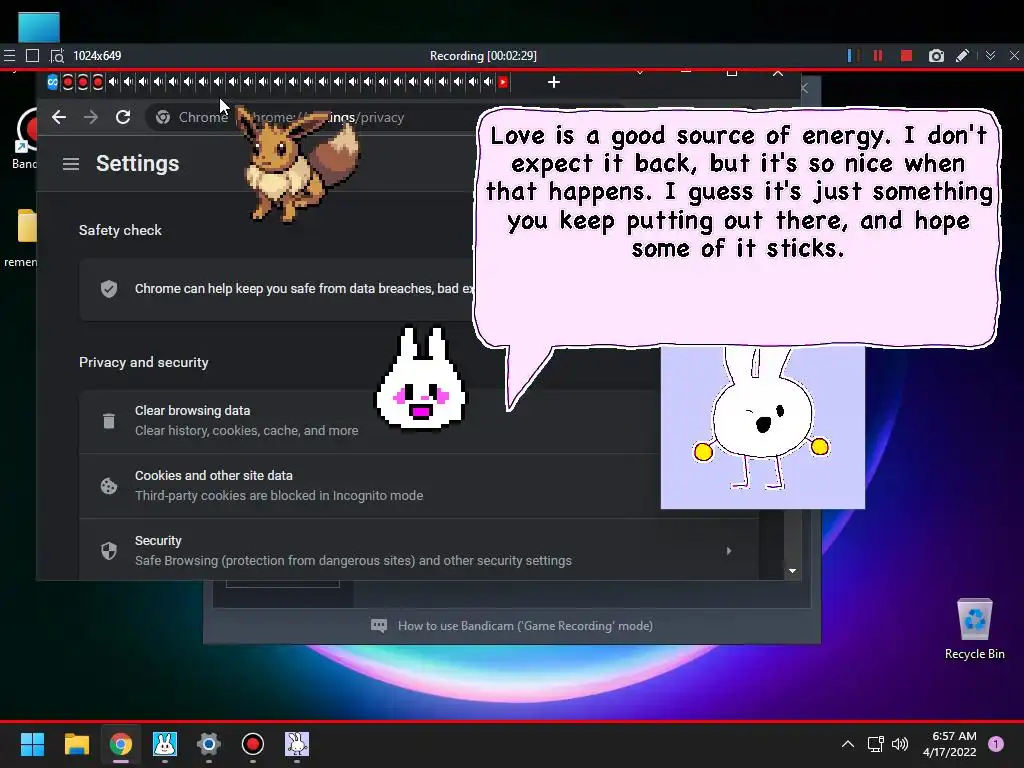Click the pink speech bubble text
This screenshot has width=1024, height=768.
click(739, 191)
